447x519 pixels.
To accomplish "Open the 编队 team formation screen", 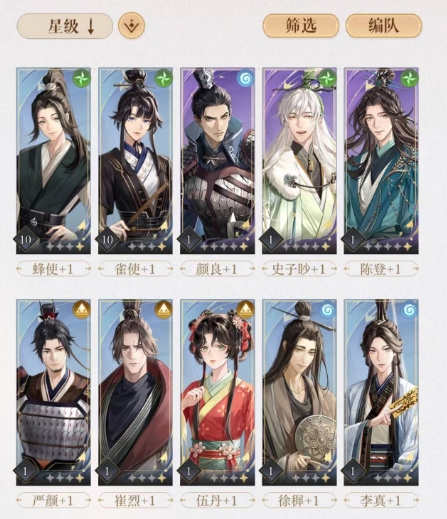I will 383,26.
